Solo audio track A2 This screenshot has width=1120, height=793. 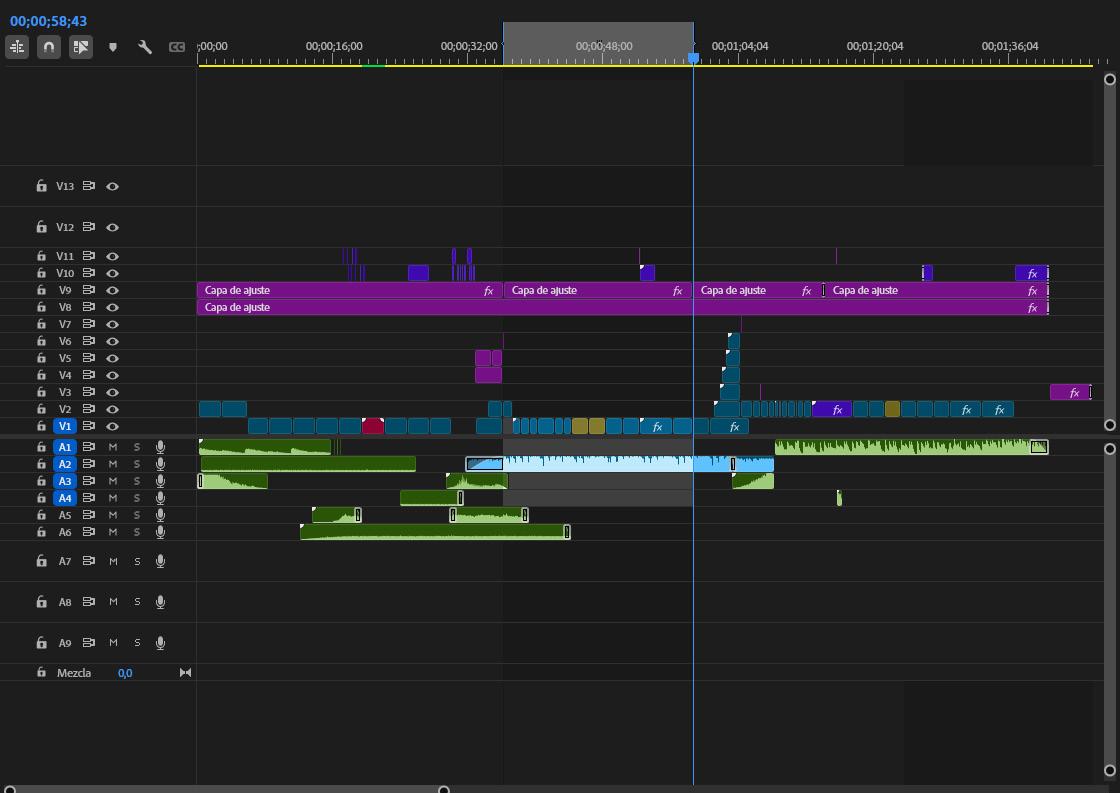tap(137, 464)
